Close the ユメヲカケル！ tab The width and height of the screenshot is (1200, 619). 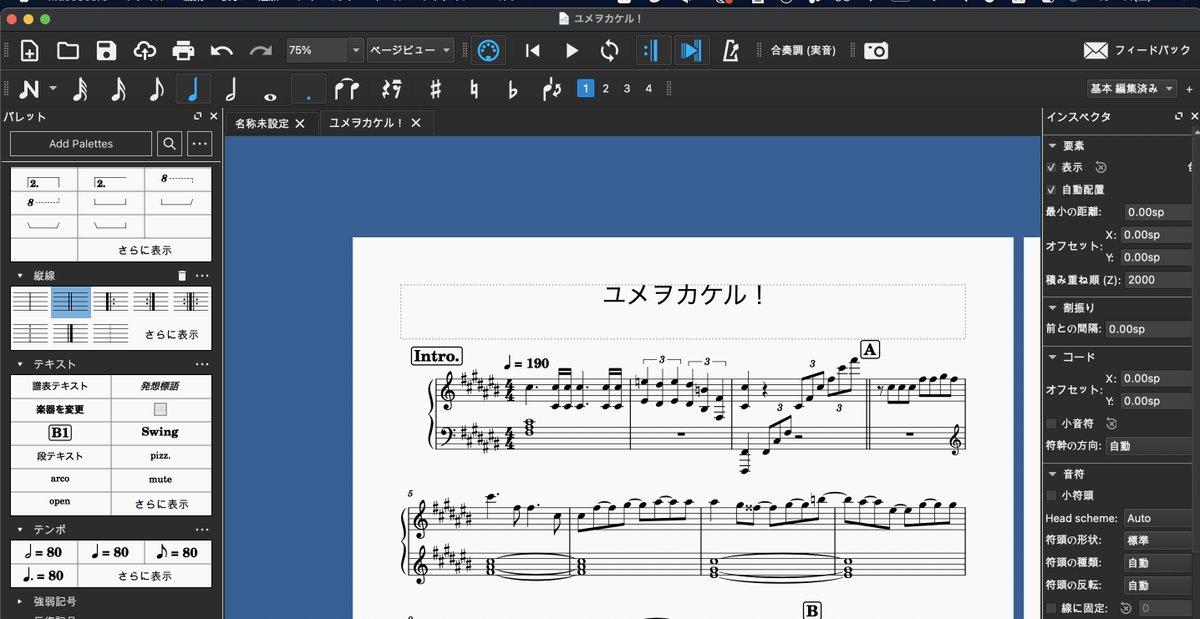point(416,124)
